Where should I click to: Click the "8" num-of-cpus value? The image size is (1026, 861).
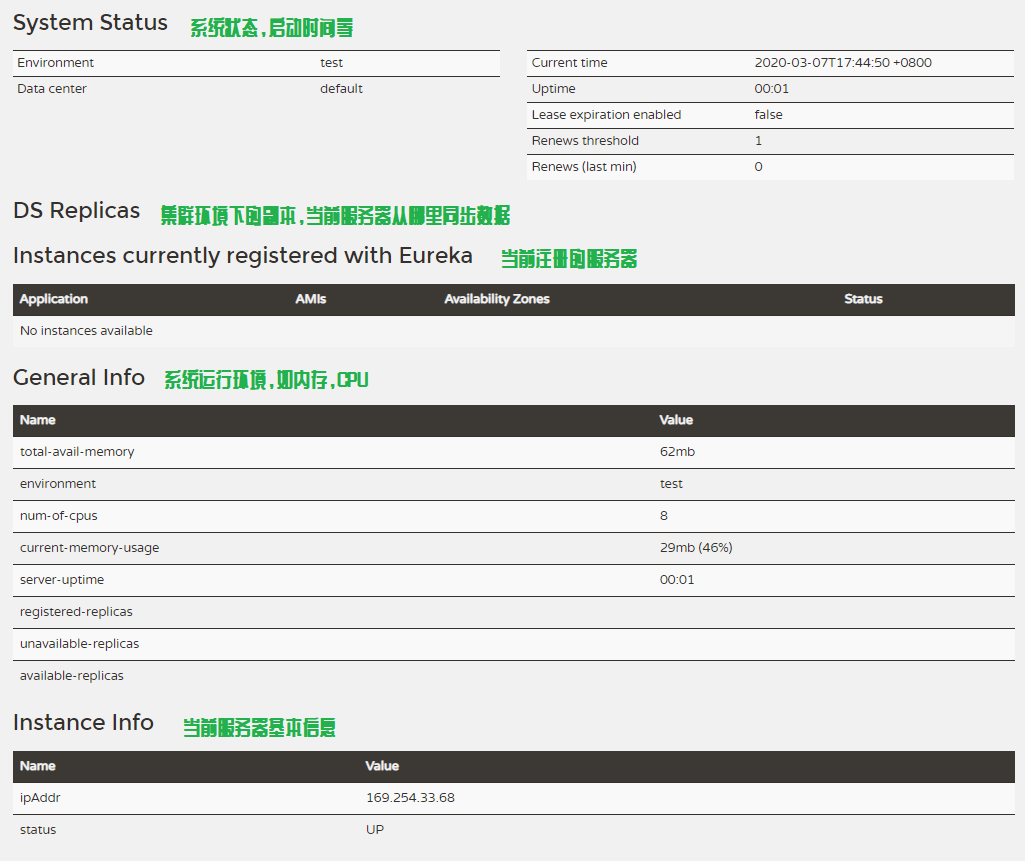click(x=663, y=516)
